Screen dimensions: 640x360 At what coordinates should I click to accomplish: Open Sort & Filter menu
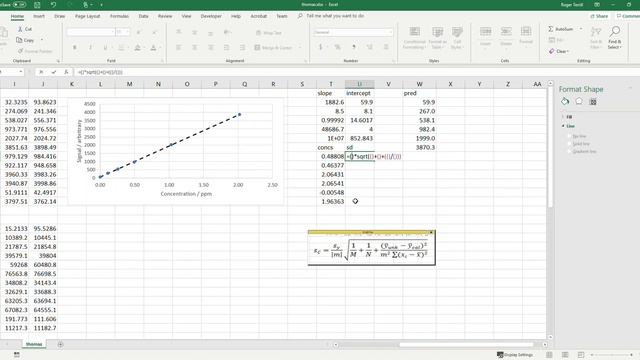pos(596,38)
